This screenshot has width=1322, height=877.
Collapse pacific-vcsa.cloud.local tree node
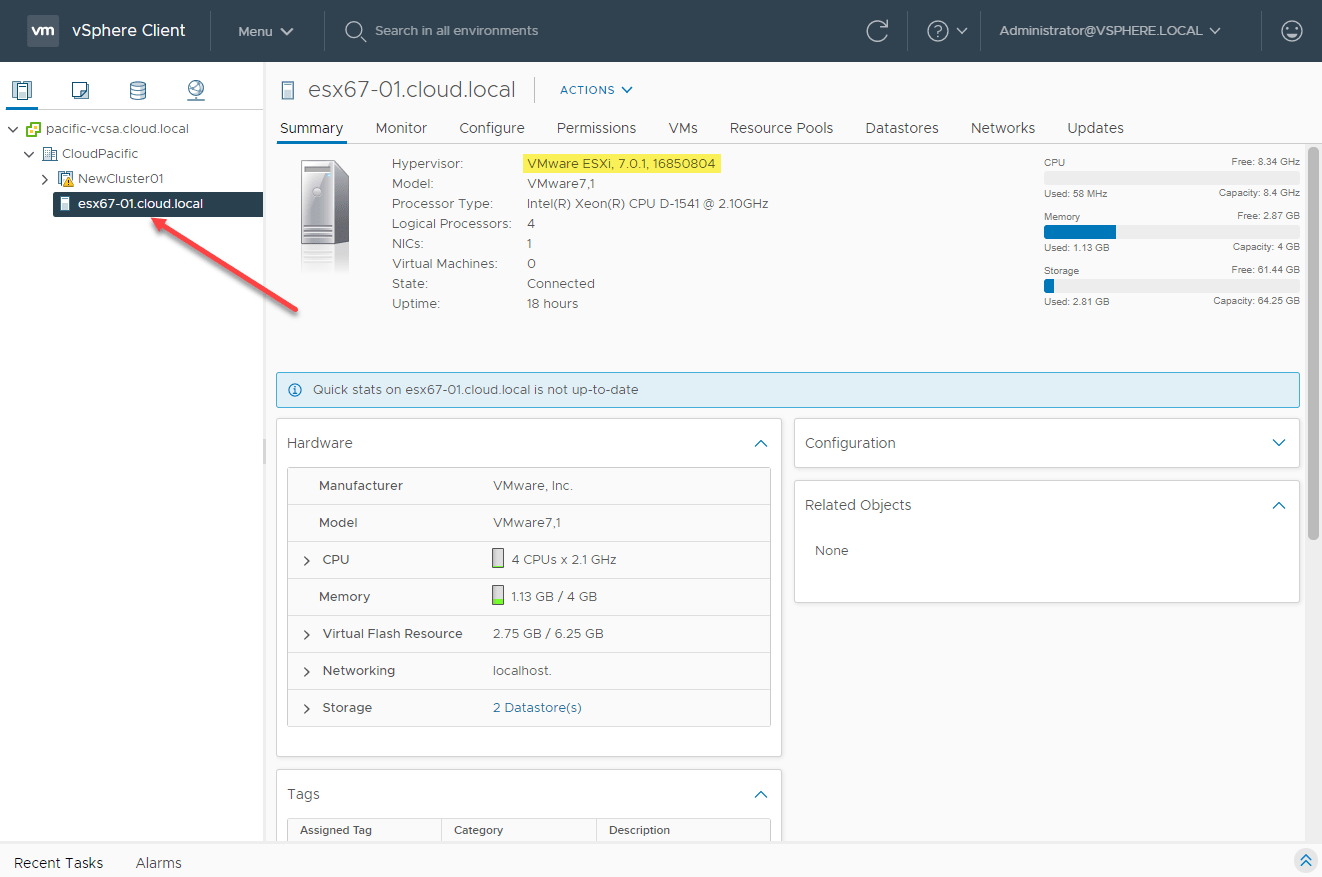click(13, 129)
